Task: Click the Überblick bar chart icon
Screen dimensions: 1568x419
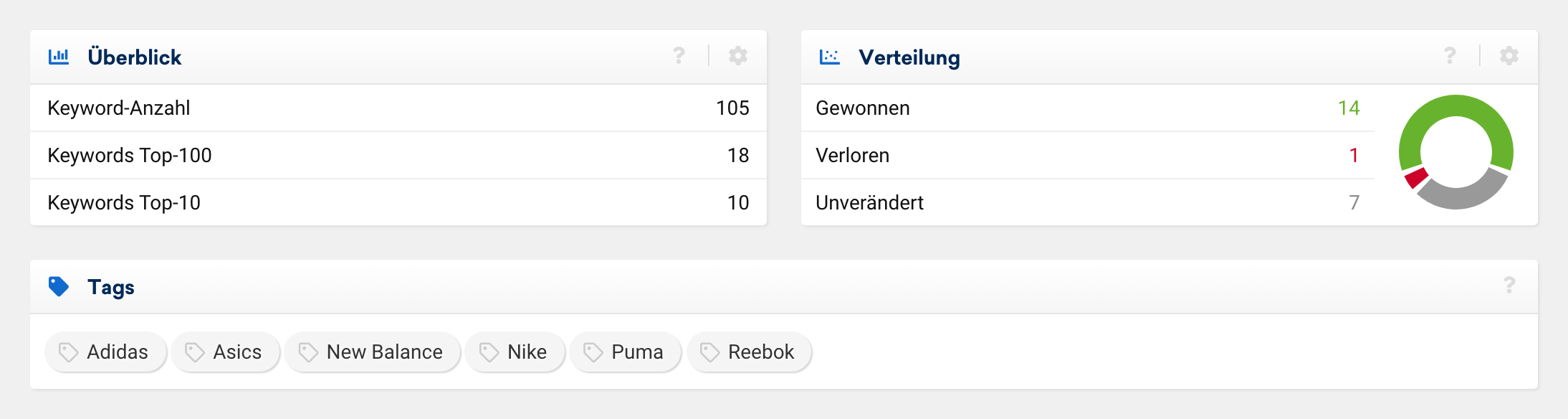Action: coord(59,56)
